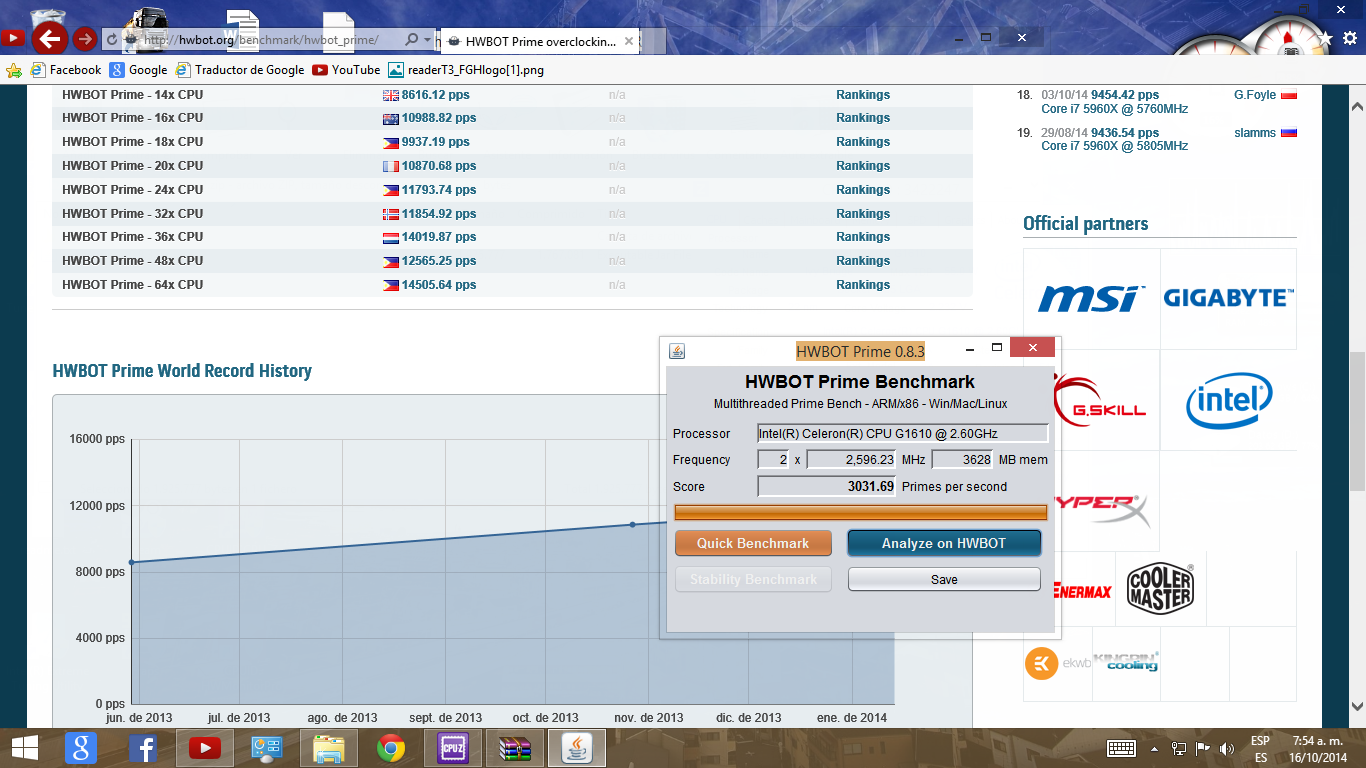Image resolution: width=1366 pixels, height=768 pixels.
Task: Click the Processor name field in HWBOT Prime
Action: pyautogui.click(x=902, y=433)
